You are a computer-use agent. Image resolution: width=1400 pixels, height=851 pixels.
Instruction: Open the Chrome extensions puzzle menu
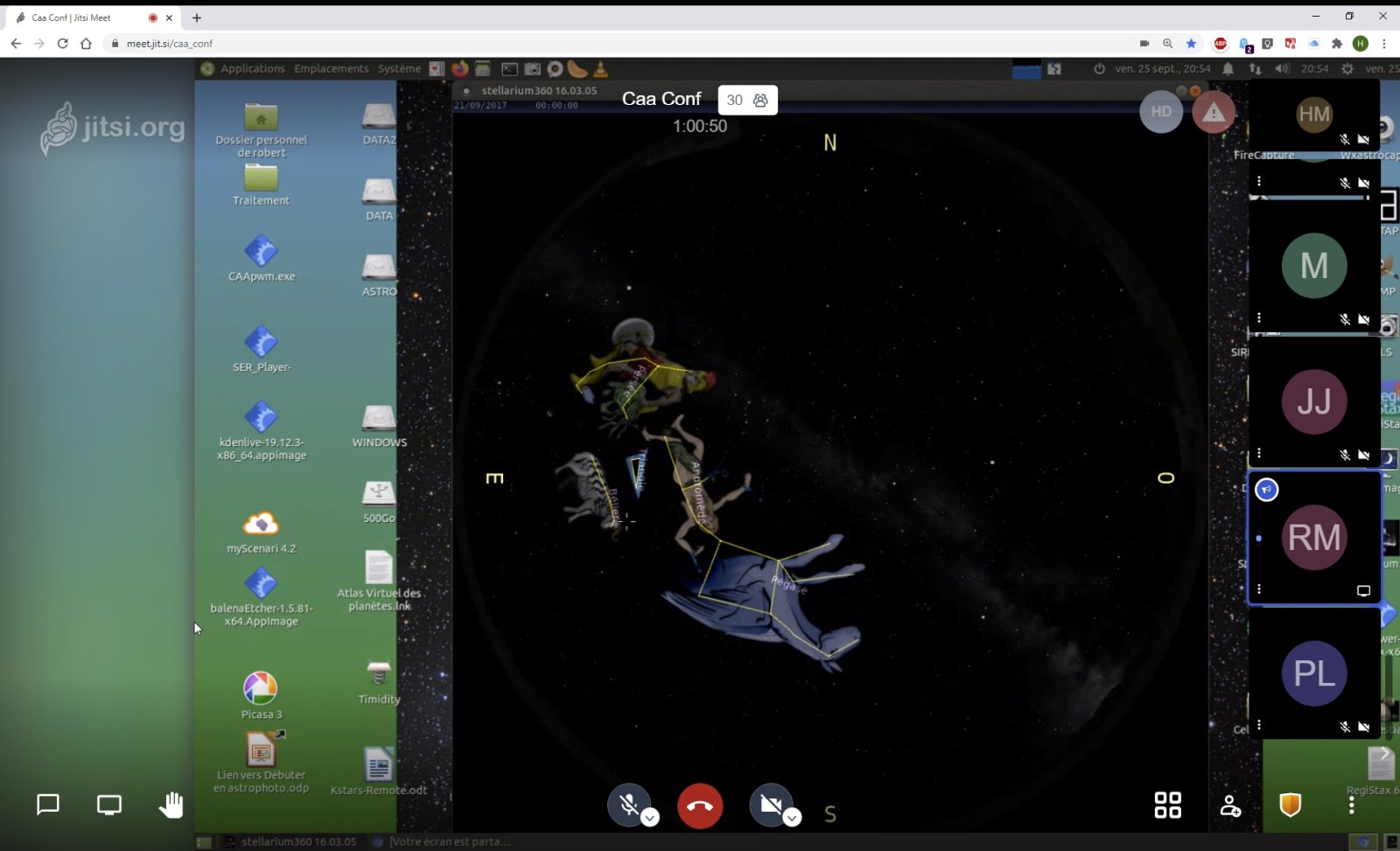click(1336, 43)
